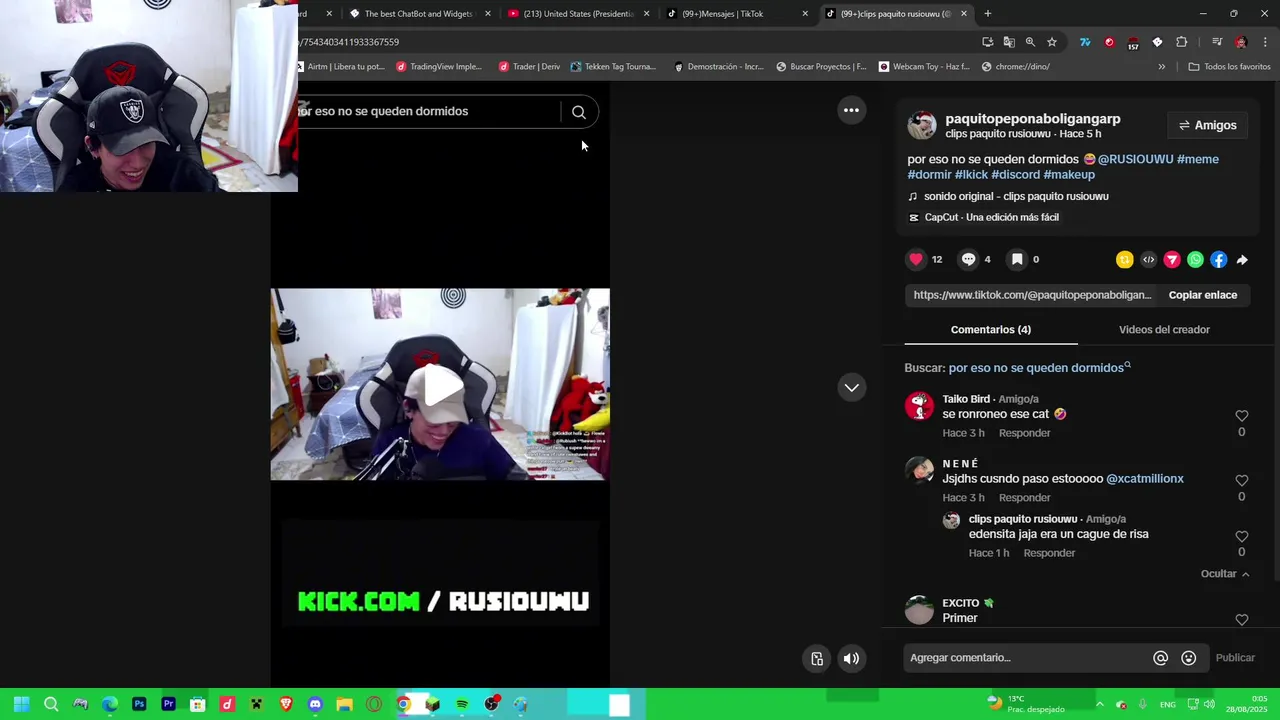Open the three-dots video options menu

(x=851, y=110)
